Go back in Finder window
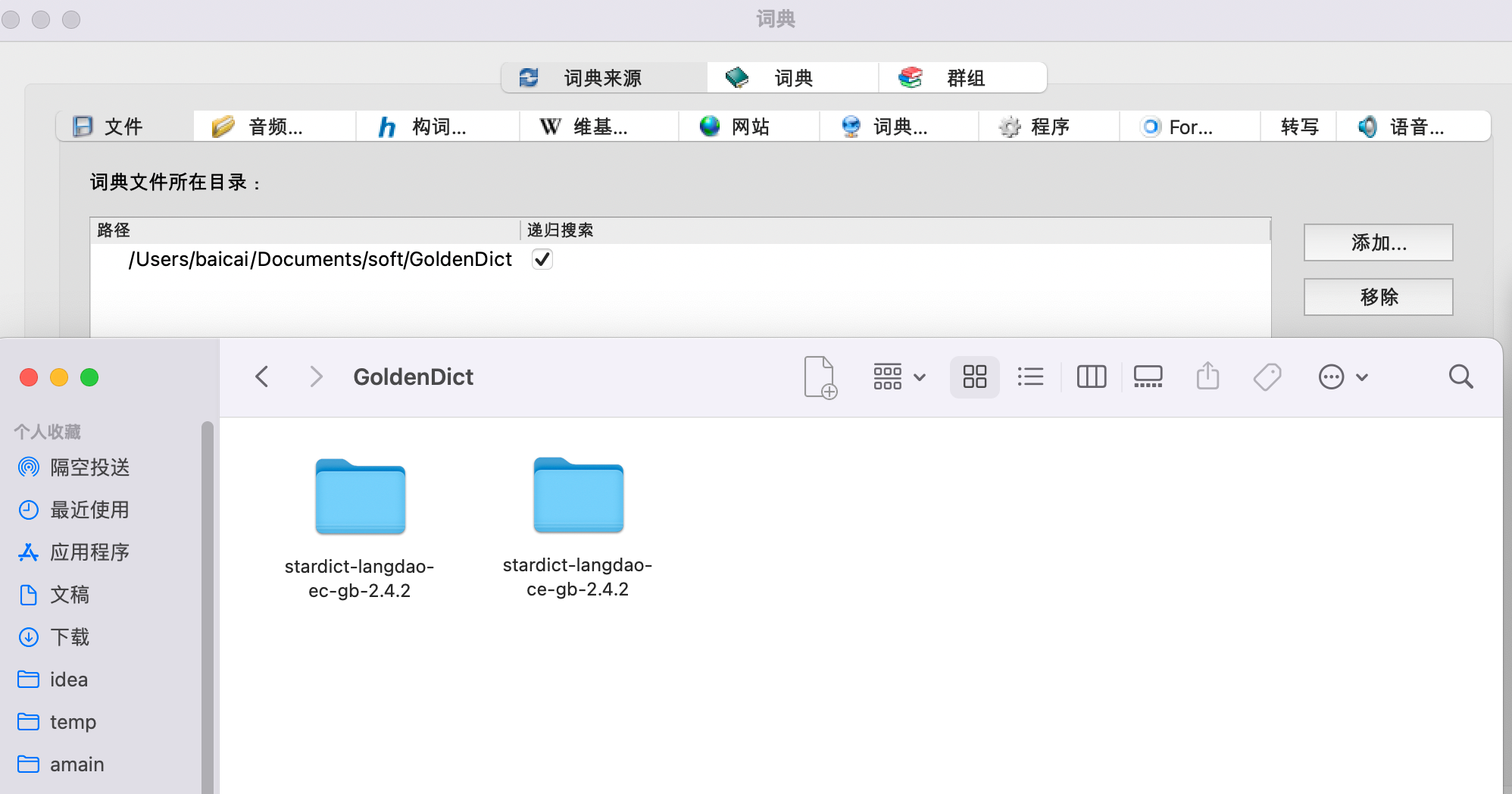This screenshot has height=794, width=1512. [262, 377]
